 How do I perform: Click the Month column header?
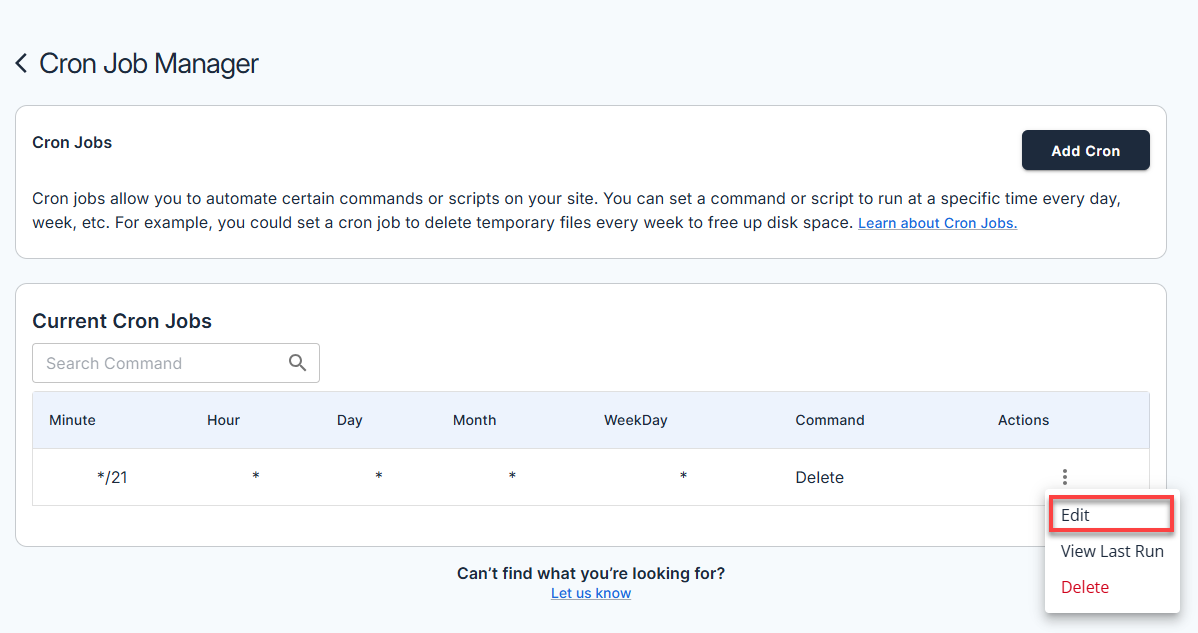coord(474,420)
